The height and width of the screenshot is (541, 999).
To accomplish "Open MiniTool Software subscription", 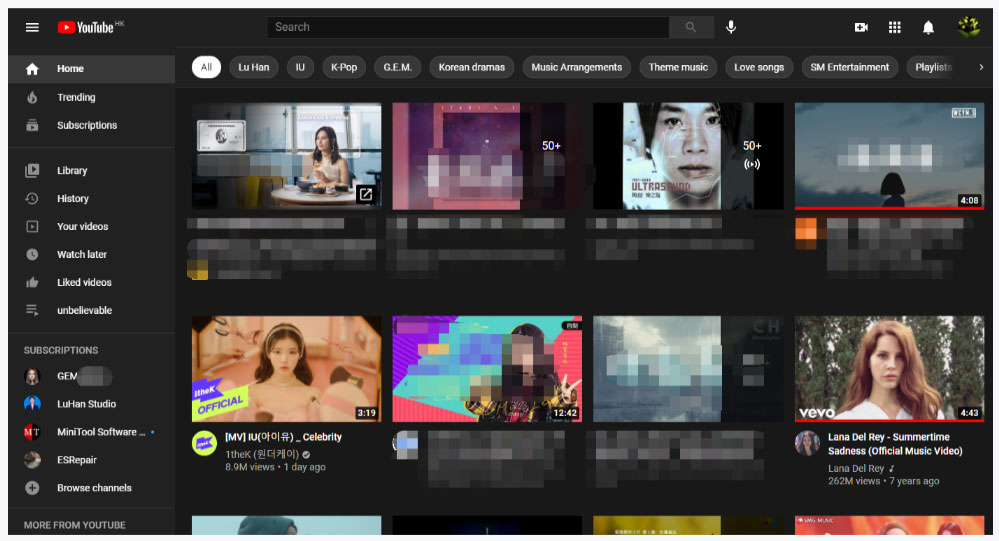I will click(x=92, y=431).
